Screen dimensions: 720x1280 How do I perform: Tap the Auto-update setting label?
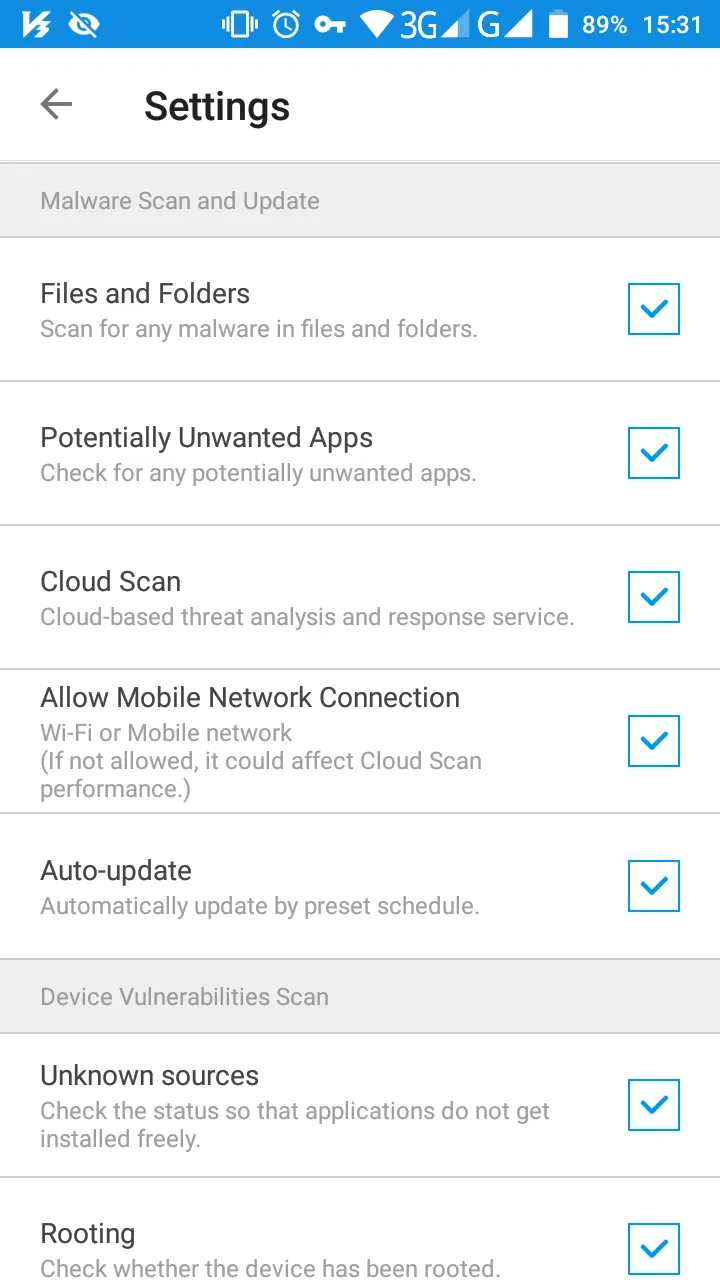tap(116, 871)
